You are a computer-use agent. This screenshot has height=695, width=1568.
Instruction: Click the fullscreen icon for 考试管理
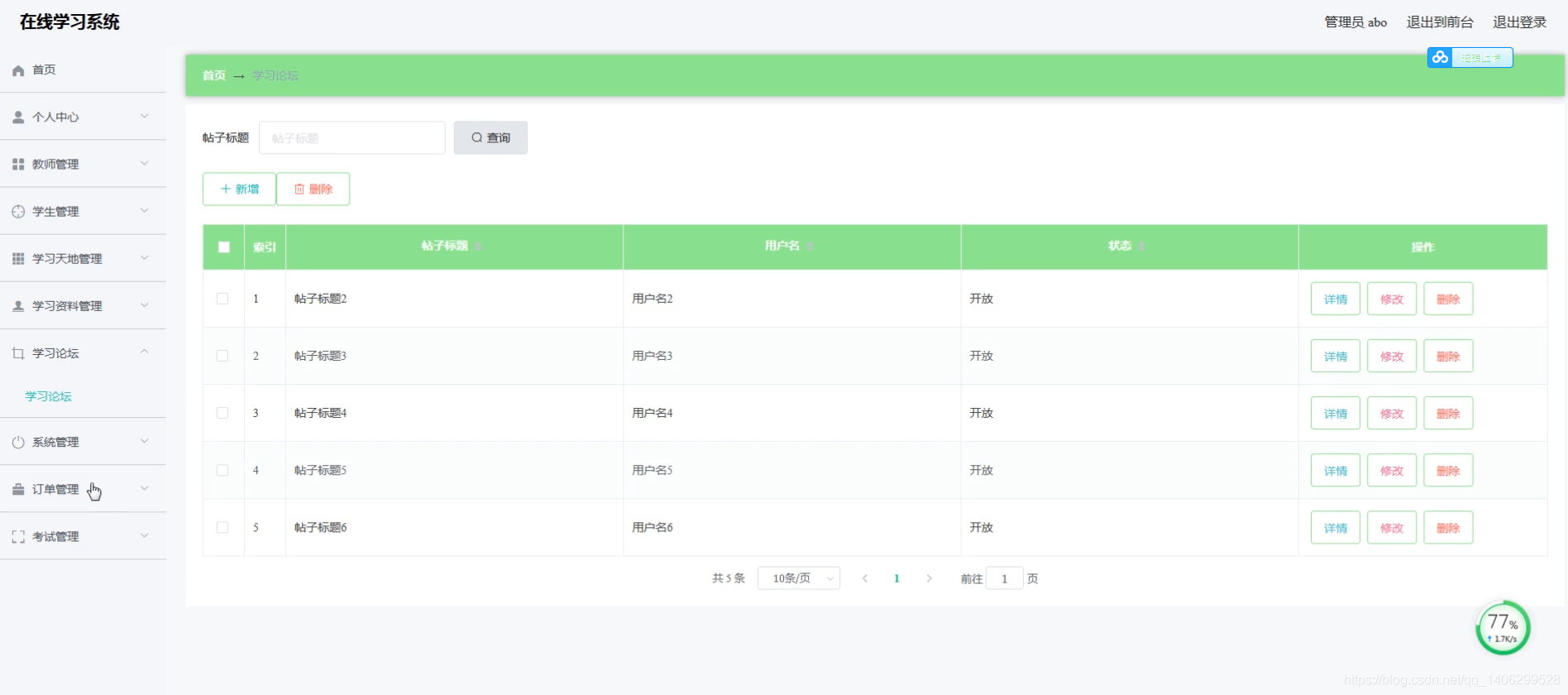click(18, 537)
